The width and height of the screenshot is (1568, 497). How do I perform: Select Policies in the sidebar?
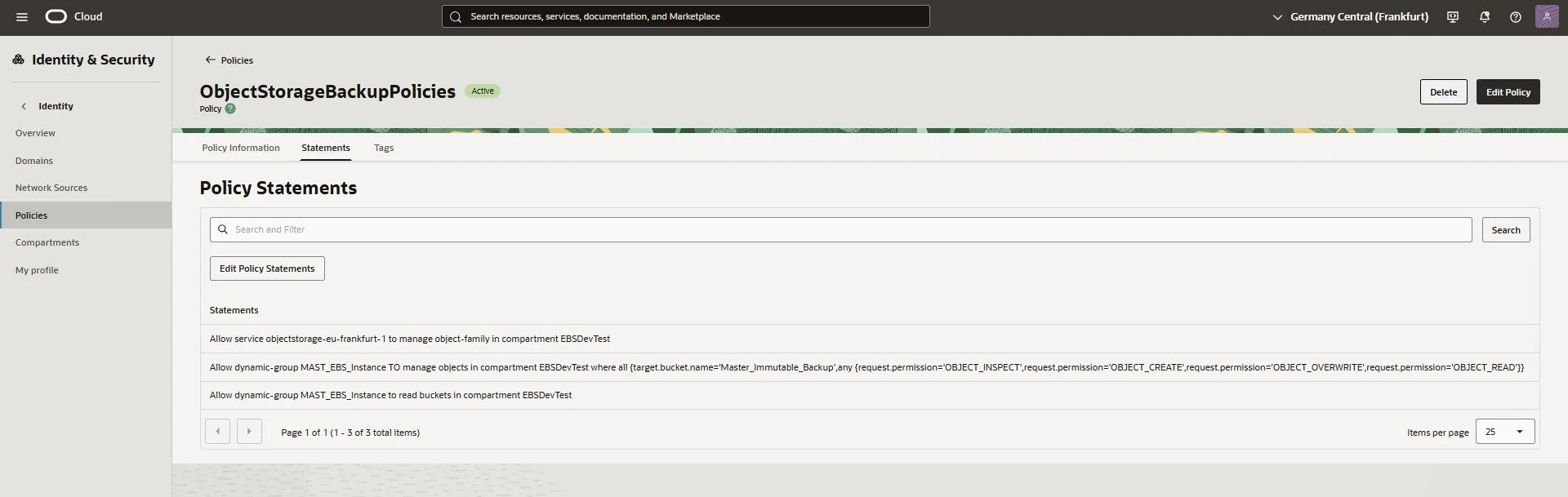tap(86, 215)
